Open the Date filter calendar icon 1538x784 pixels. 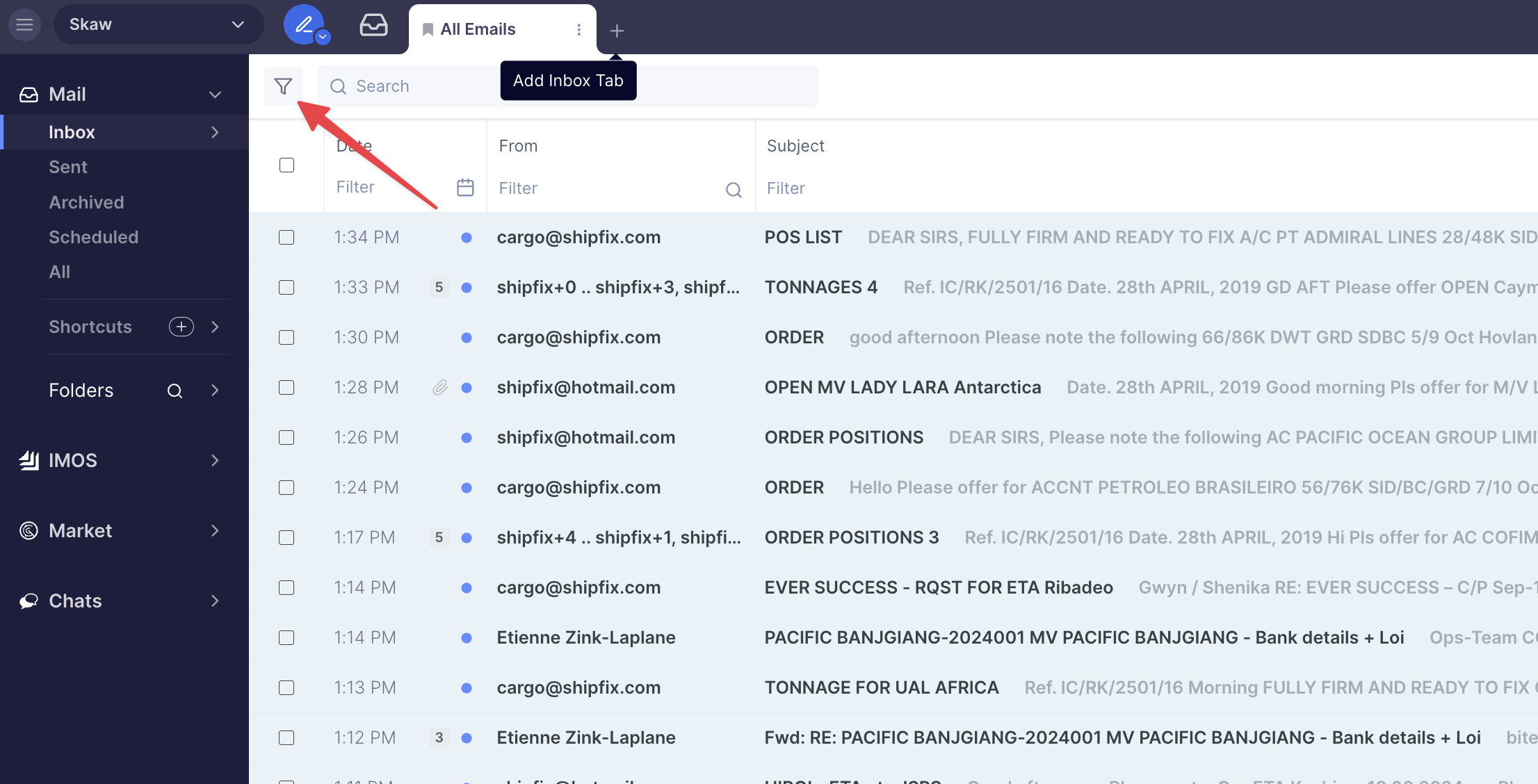465,187
